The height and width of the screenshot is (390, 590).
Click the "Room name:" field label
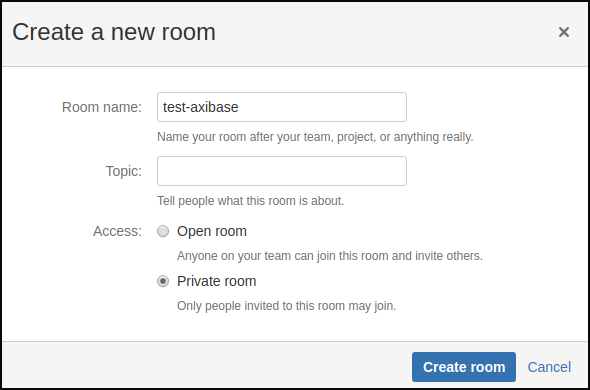point(102,107)
